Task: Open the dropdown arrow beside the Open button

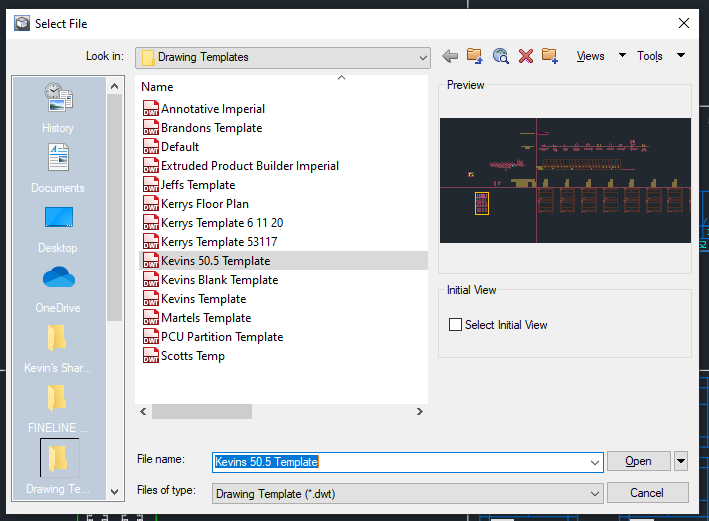Action: [681, 461]
